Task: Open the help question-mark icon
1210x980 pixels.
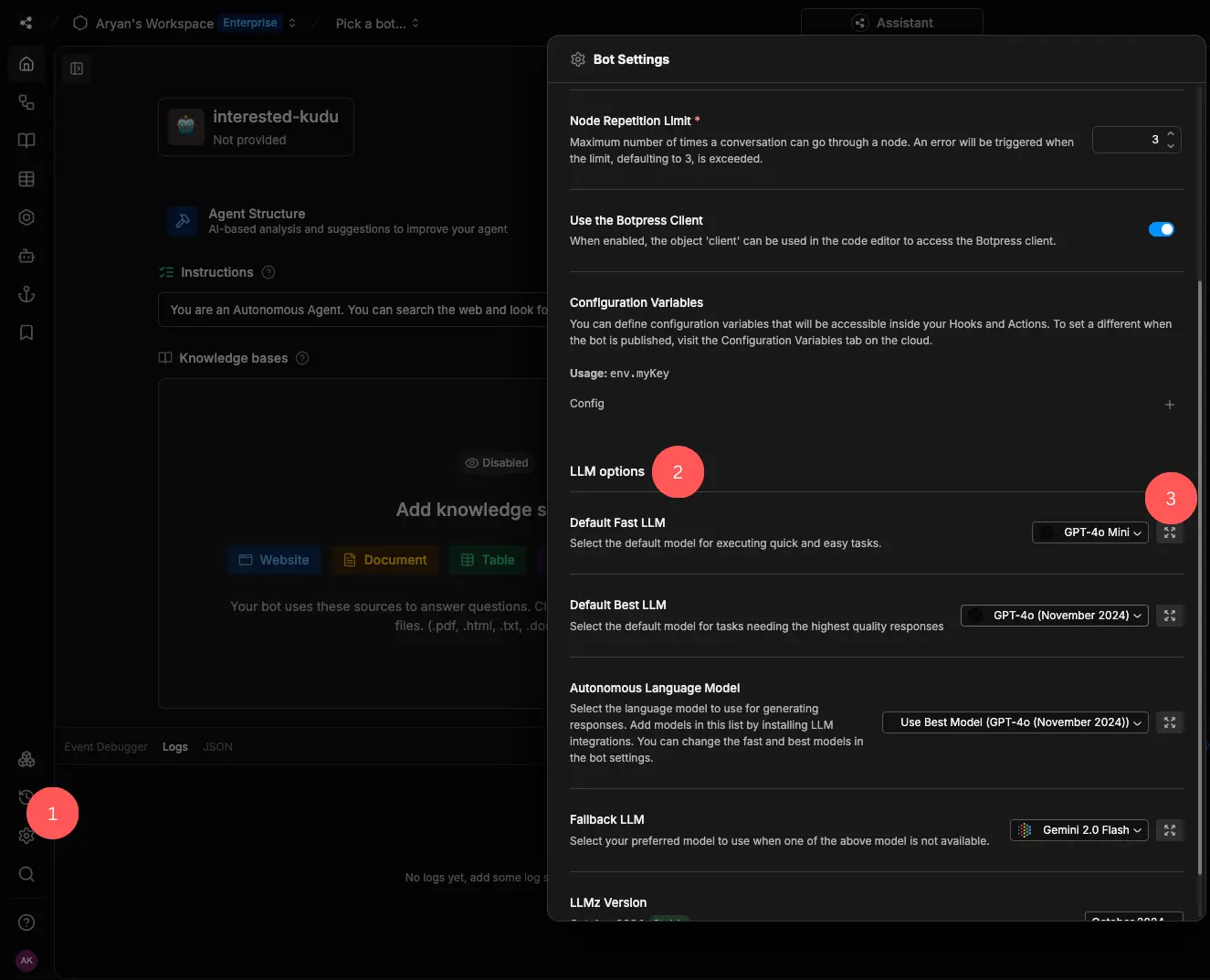Action: pos(26,922)
